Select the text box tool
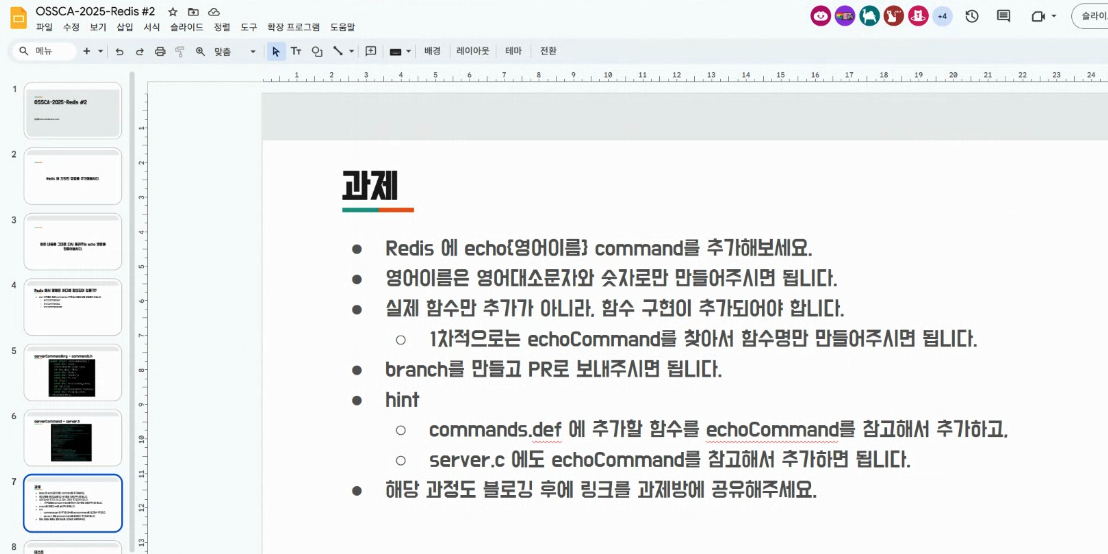The width and height of the screenshot is (1108, 554). pyautogui.click(x=296, y=51)
